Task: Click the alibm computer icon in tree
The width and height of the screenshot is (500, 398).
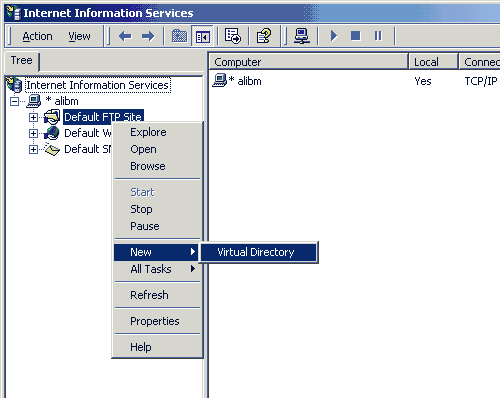Action: tap(34, 101)
